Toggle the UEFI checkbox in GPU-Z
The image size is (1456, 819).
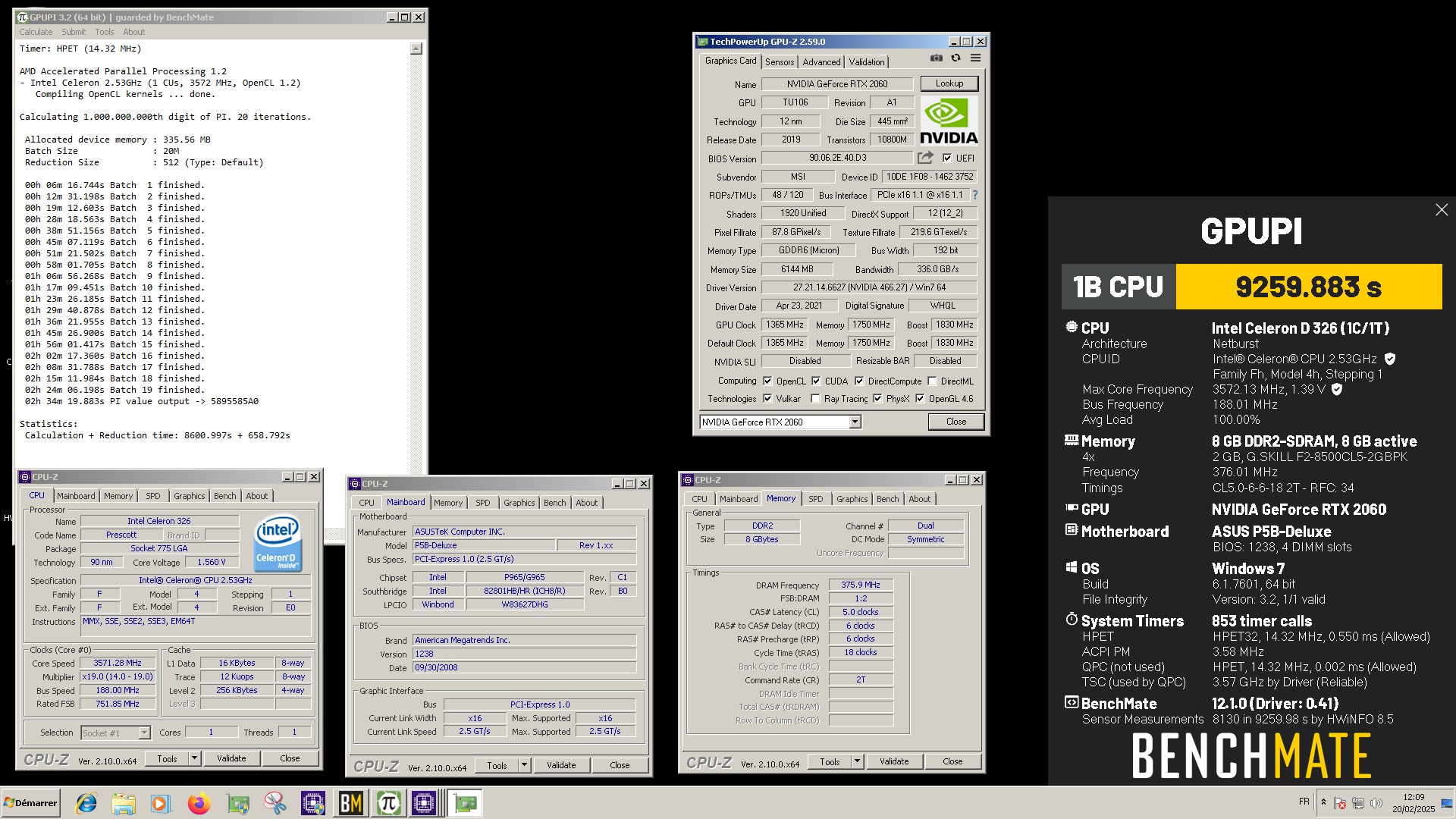tap(947, 158)
